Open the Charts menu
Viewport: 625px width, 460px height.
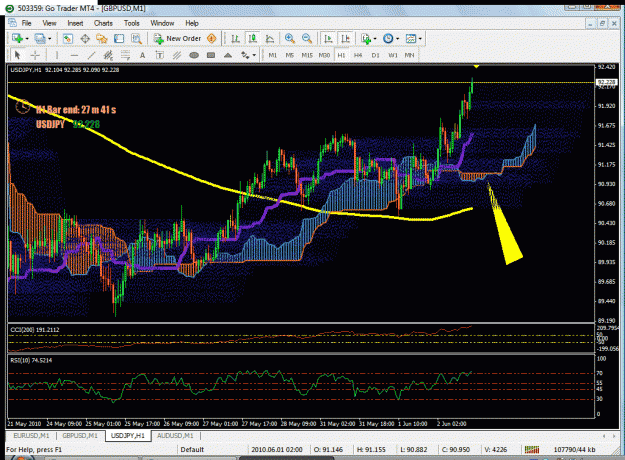(103, 23)
